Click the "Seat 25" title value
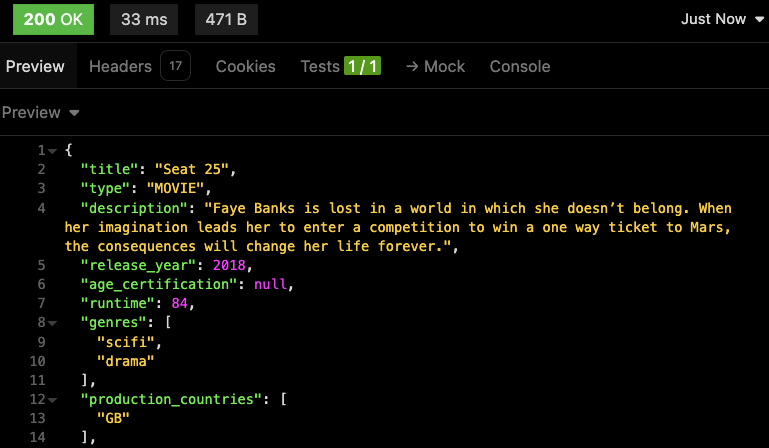The width and height of the screenshot is (769, 448). click(192, 169)
